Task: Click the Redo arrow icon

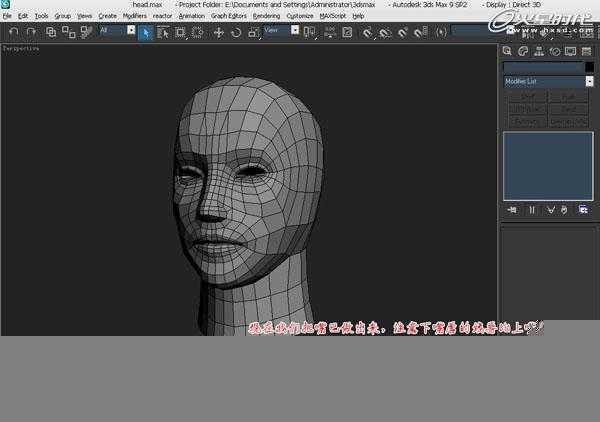Action: pos(31,32)
